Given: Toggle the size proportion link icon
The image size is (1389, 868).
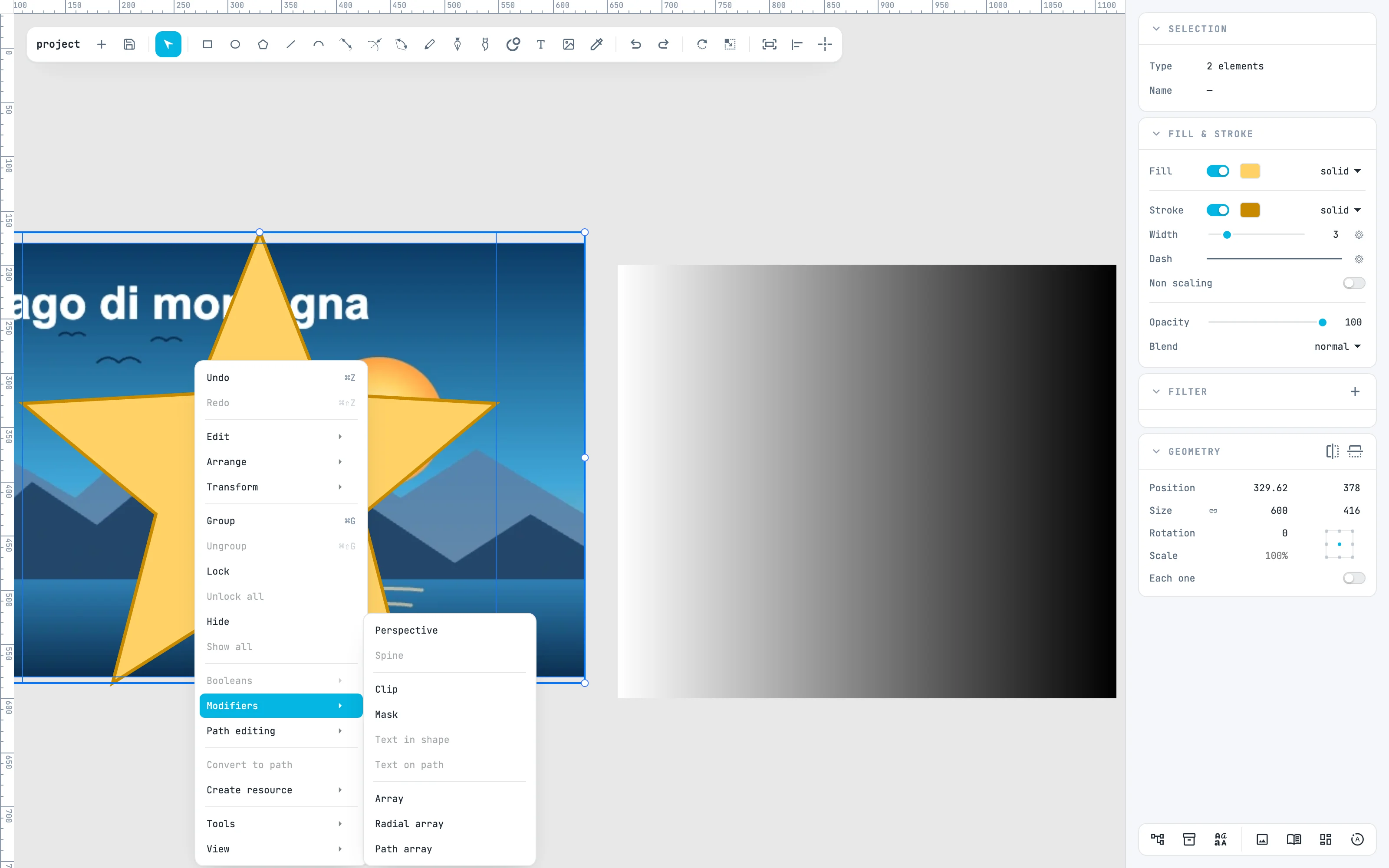Looking at the screenshot, I should point(1213,510).
